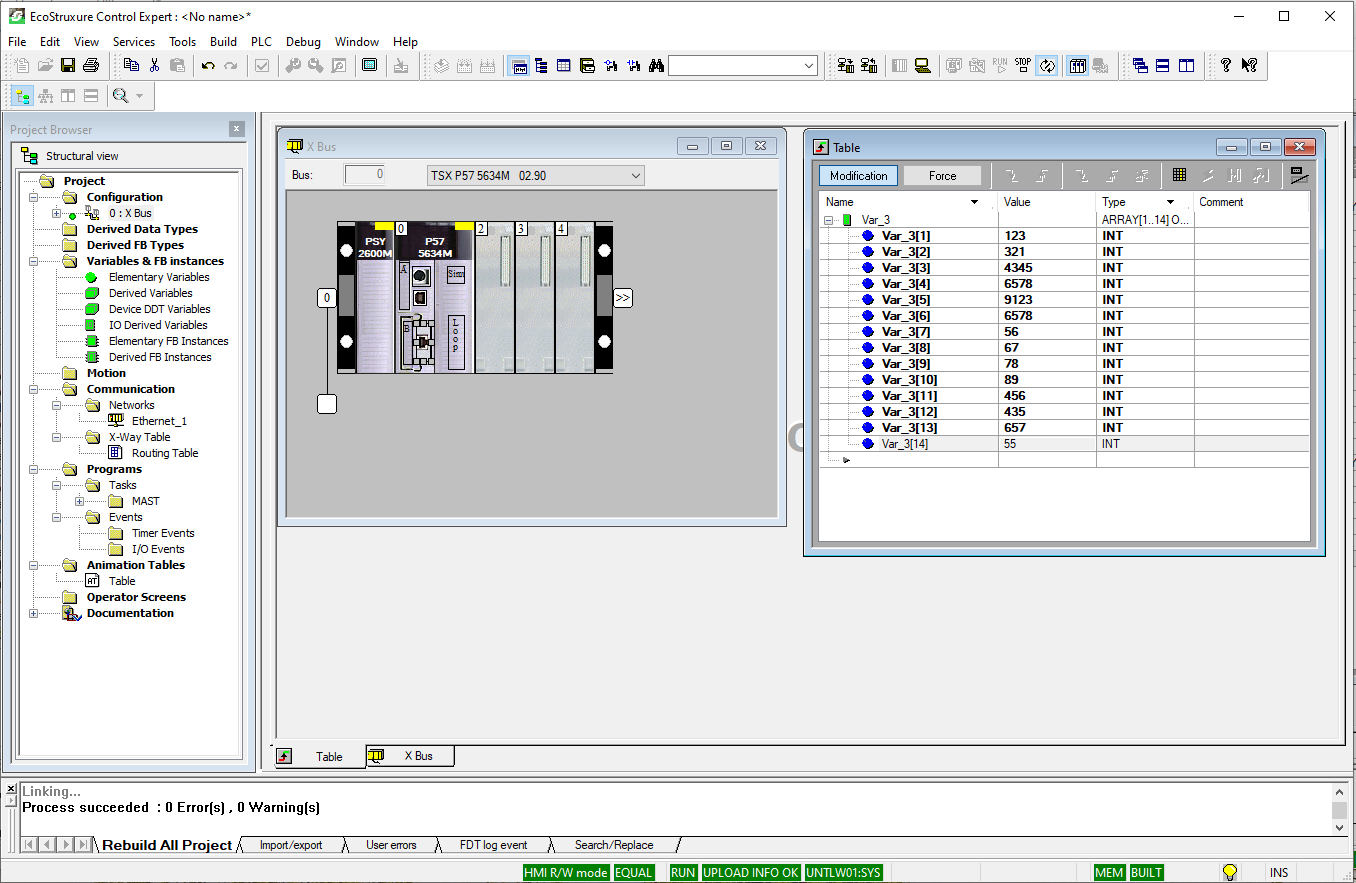The image size is (1356, 883).
Task: Expand the Documentation node
Action: coord(34,613)
